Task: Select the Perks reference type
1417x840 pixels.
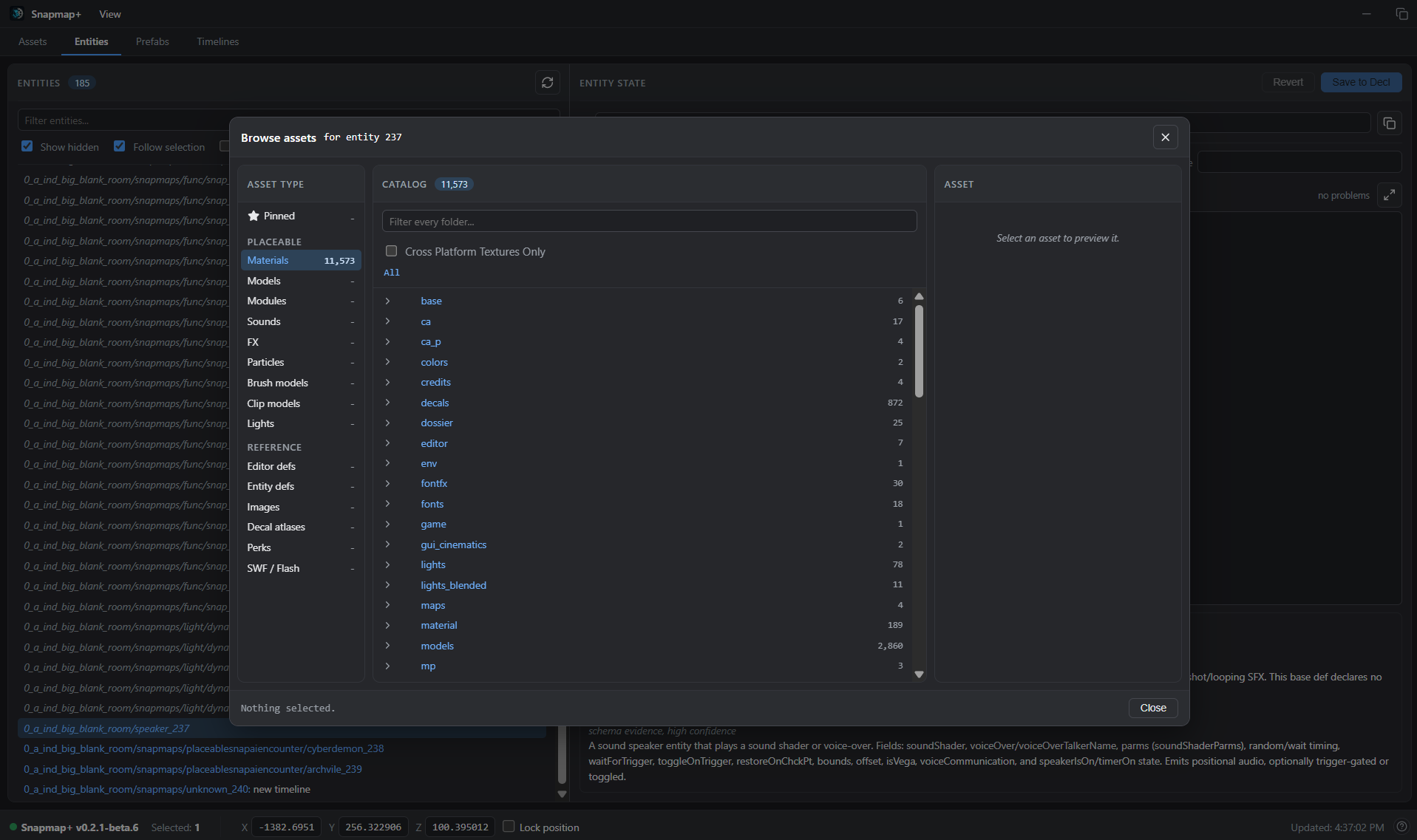Action: (x=301, y=547)
